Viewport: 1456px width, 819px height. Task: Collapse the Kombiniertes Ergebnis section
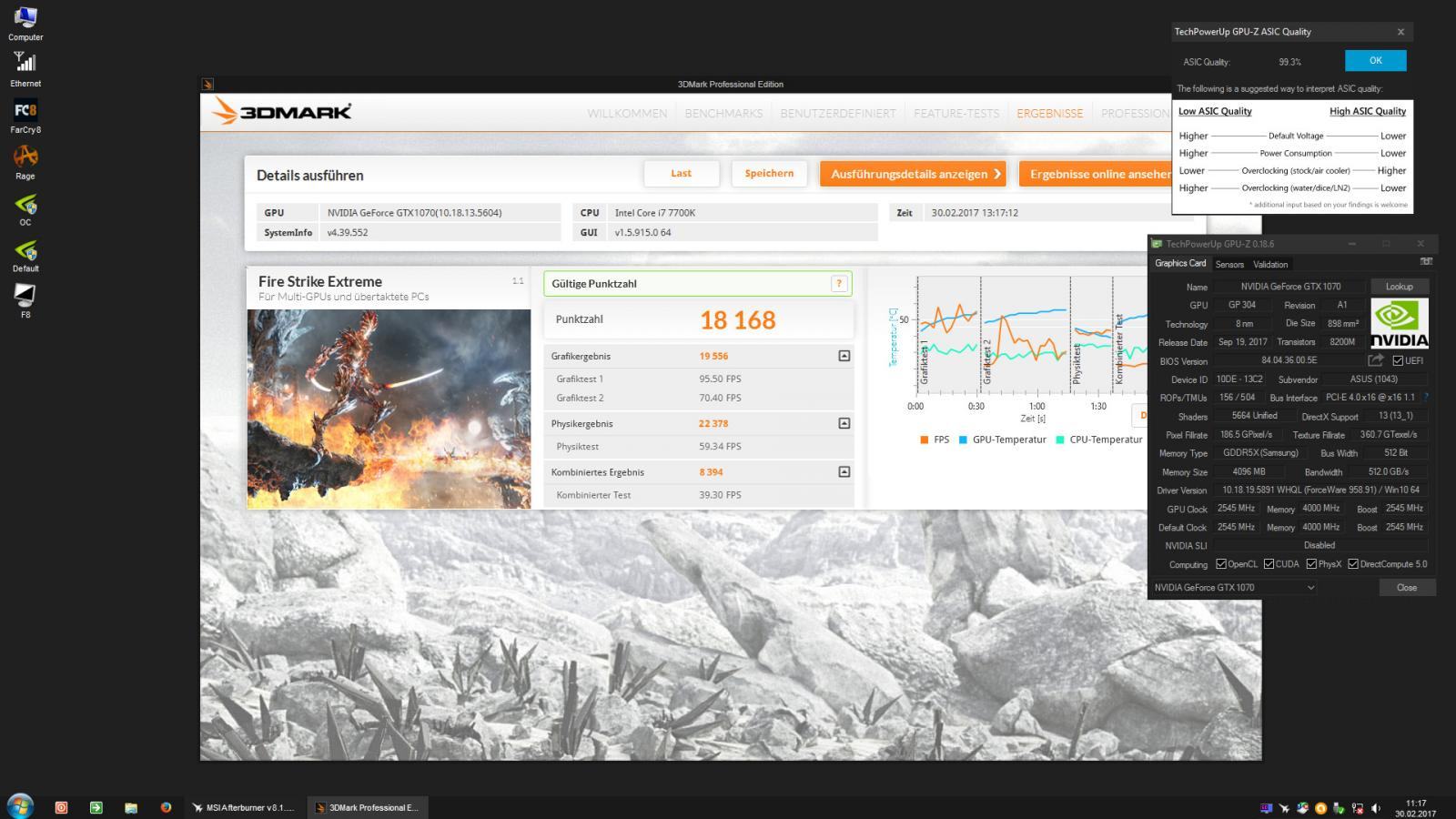point(844,471)
